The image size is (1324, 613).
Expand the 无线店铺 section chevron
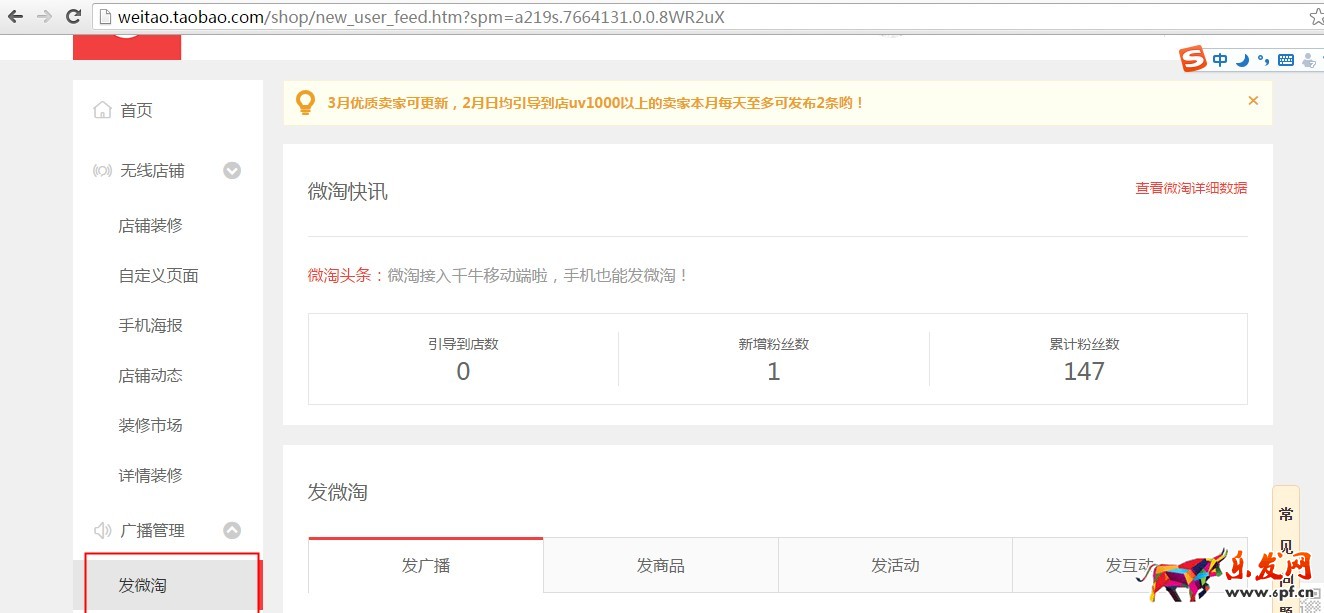coord(232,170)
